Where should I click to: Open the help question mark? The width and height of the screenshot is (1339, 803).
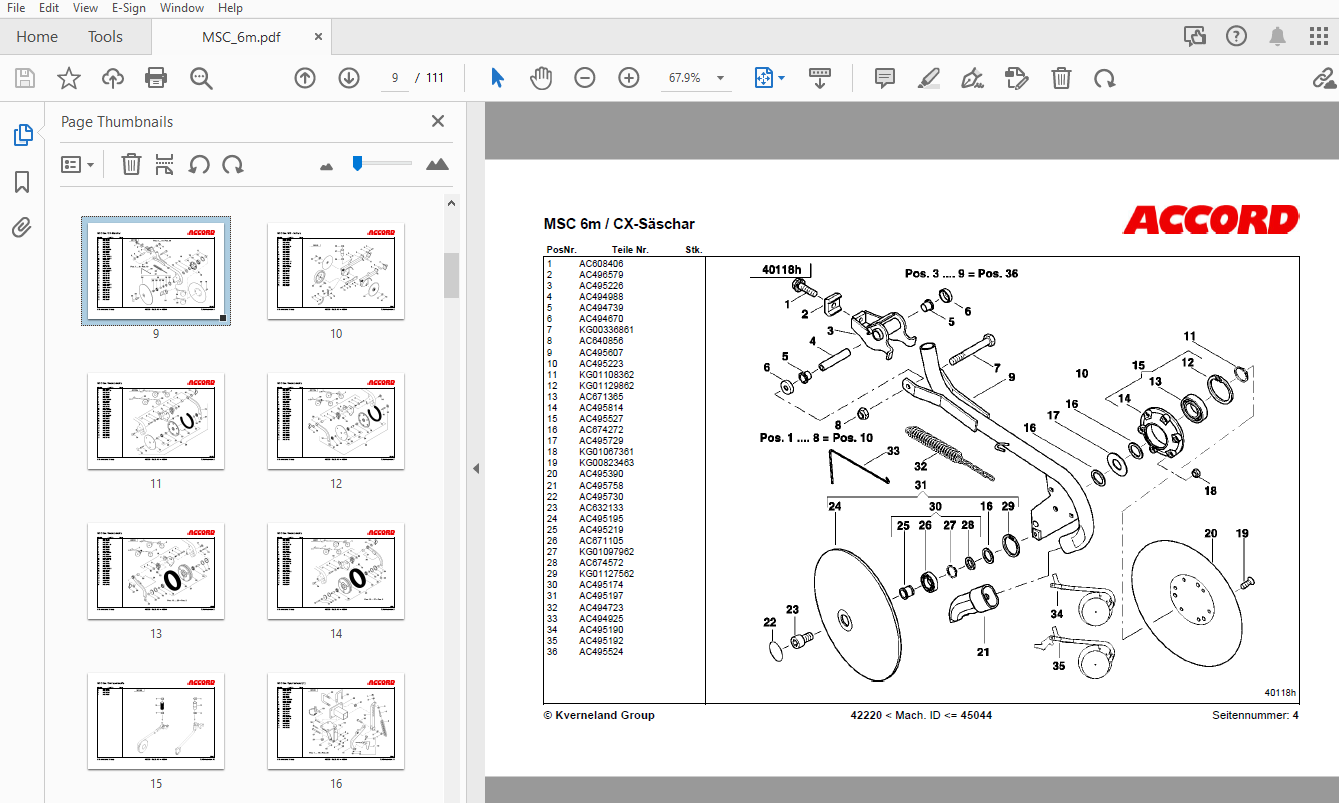coord(1237,37)
